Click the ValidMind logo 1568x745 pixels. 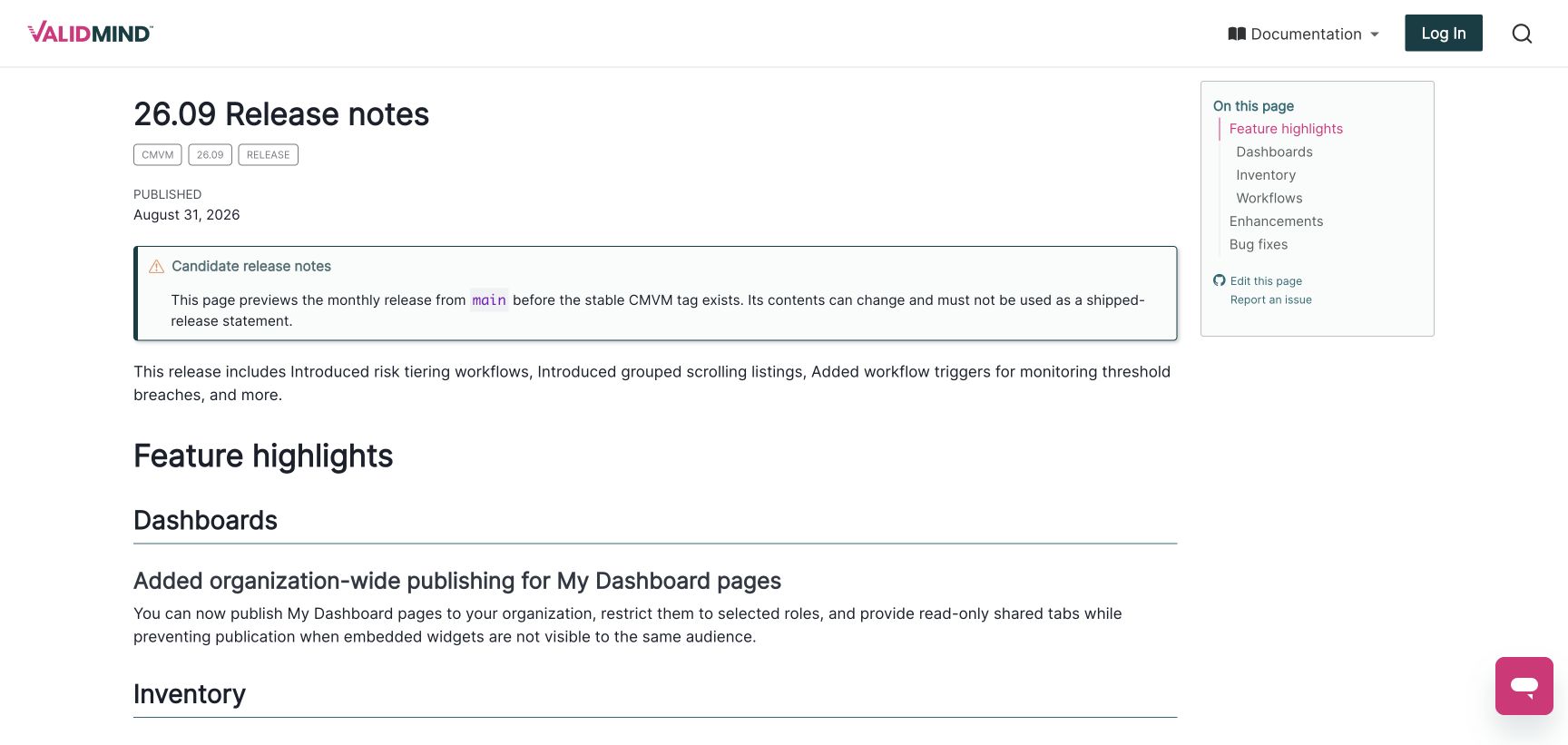[91, 33]
